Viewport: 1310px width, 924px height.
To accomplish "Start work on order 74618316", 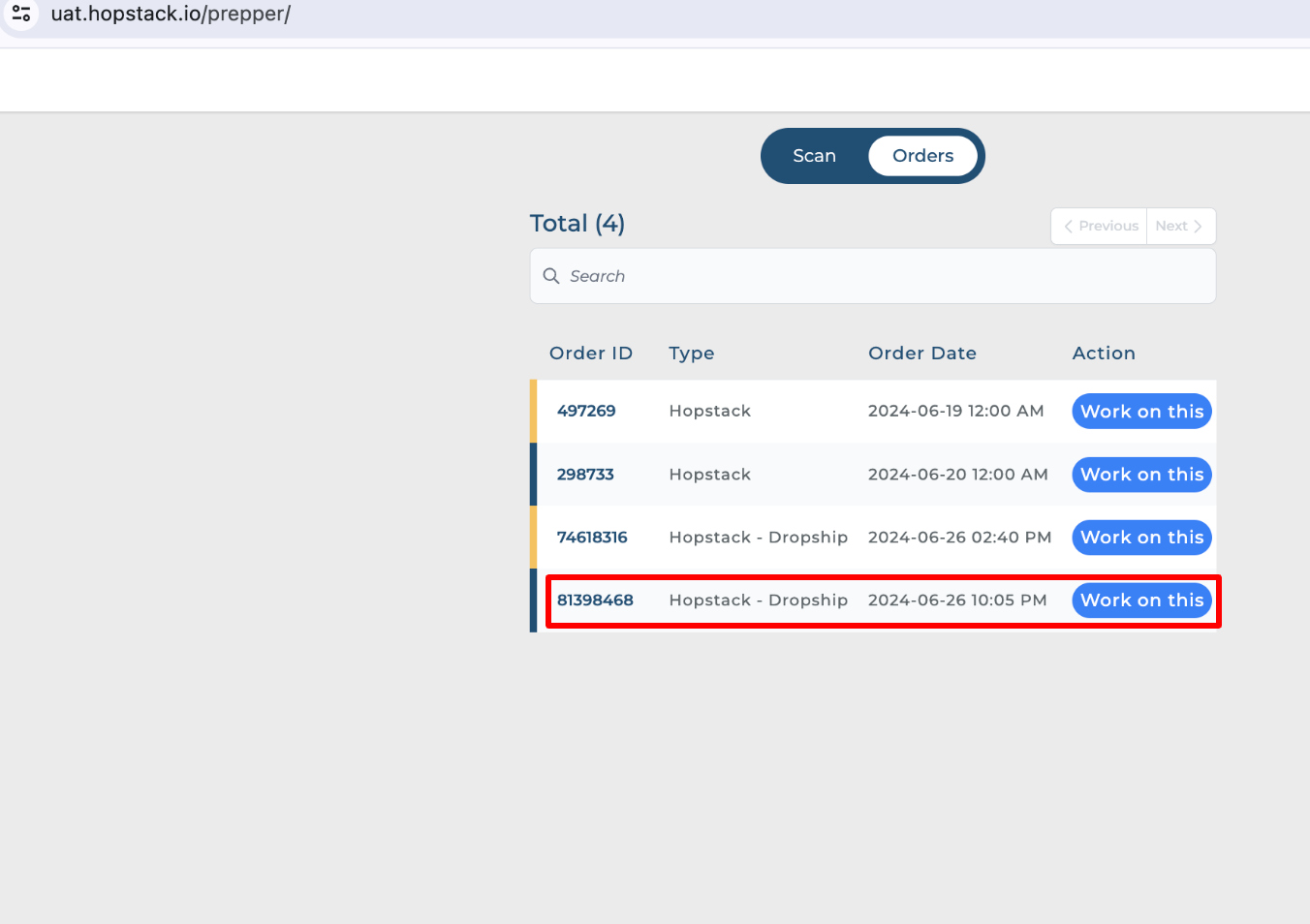I will pos(1141,538).
